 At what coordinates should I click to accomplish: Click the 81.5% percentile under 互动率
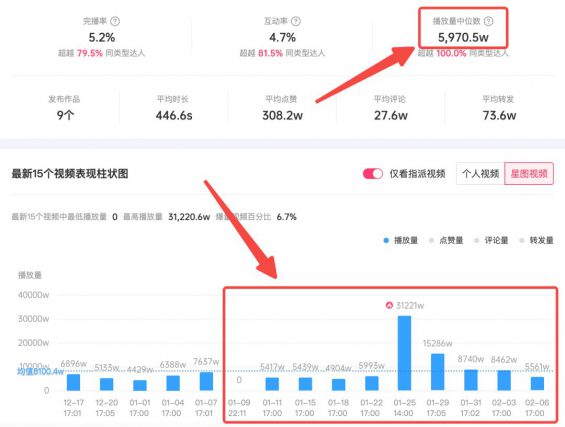pyautogui.click(x=270, y=53)
